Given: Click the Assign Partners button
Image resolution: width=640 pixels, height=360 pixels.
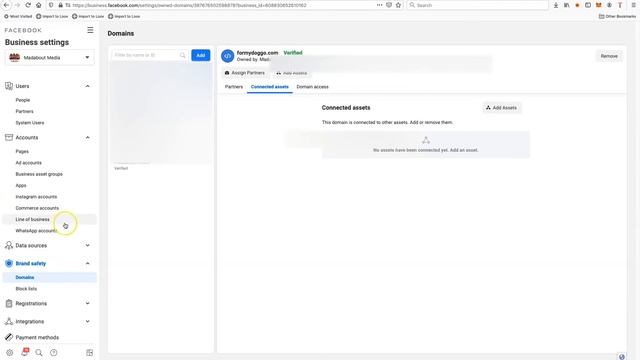Looking at the screenshot, I should click(x=245, y=73).
